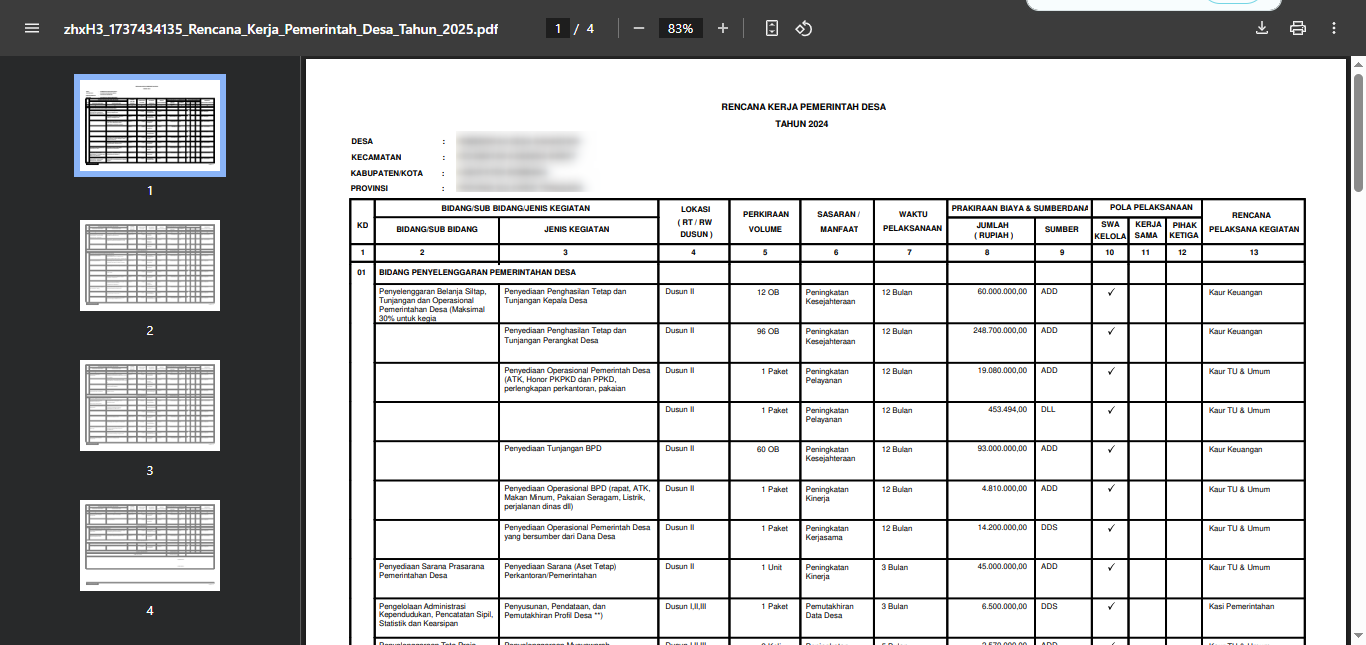Click the SASARAN / MANFAAT column header

pos(837,221)
